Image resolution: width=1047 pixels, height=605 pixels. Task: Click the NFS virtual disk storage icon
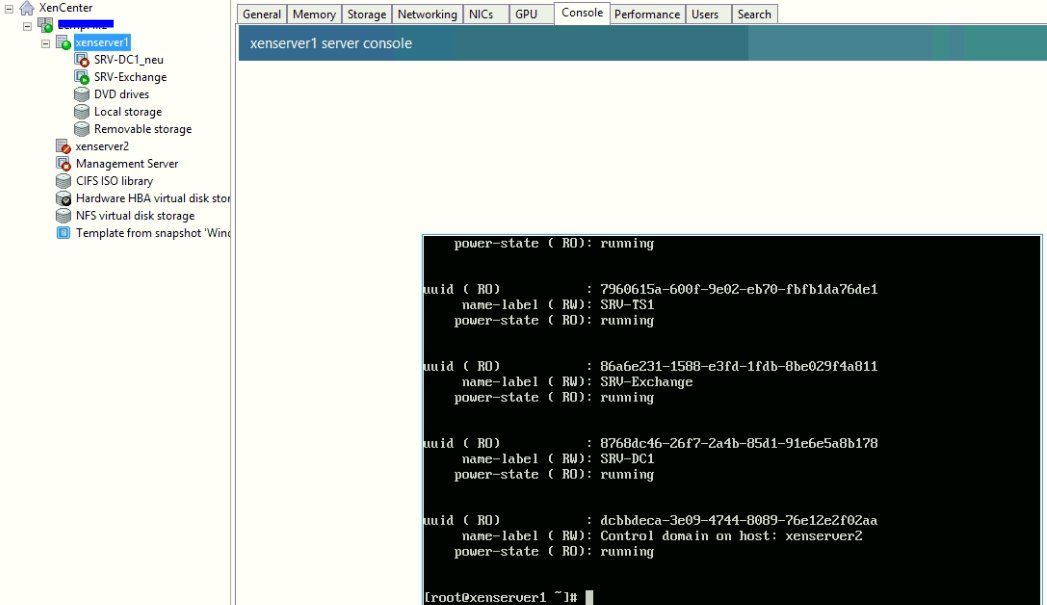pyautogui.click(x=63, y=216)
